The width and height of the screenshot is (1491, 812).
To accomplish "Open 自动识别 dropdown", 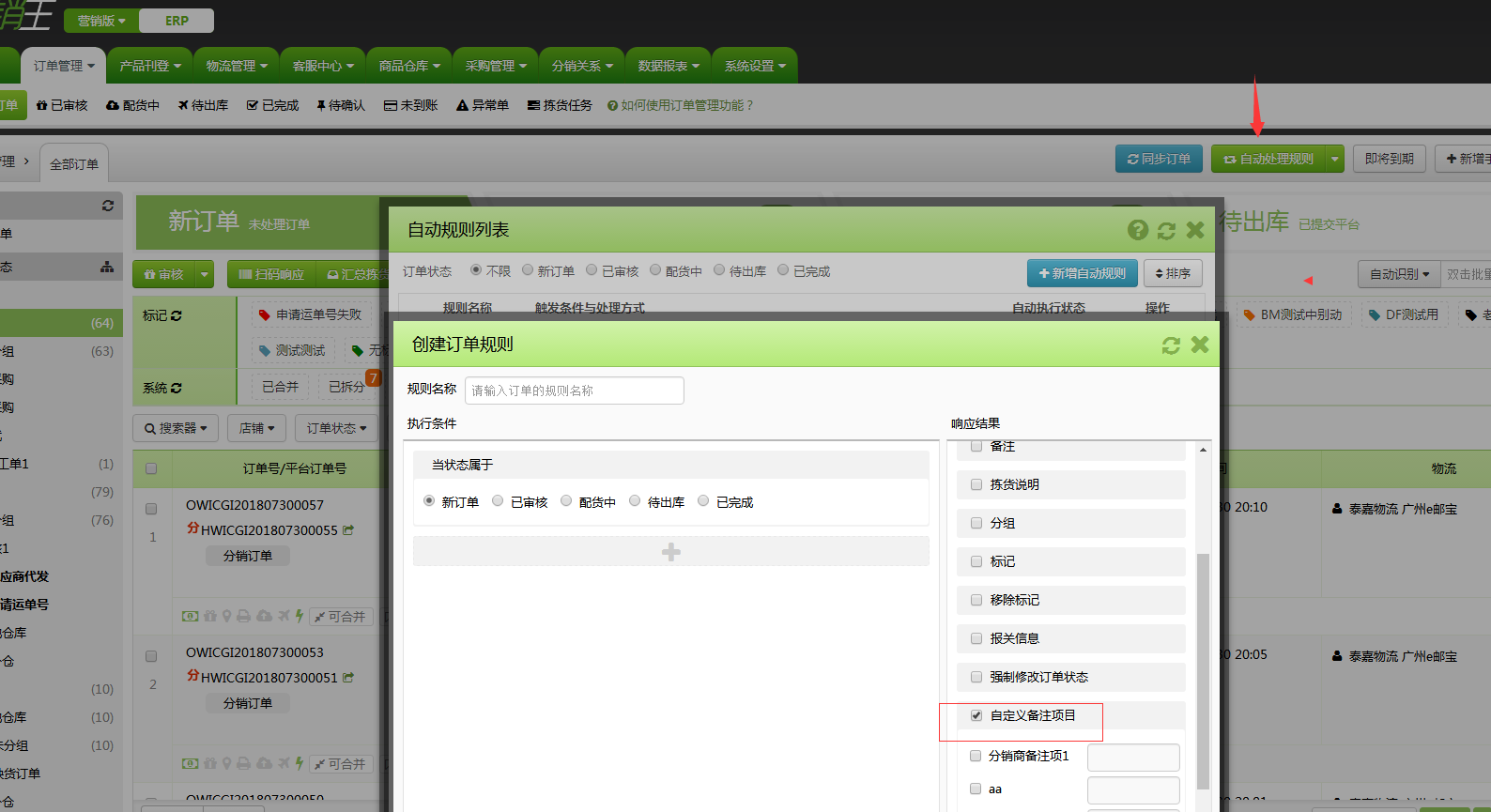I will point(1399,274).
